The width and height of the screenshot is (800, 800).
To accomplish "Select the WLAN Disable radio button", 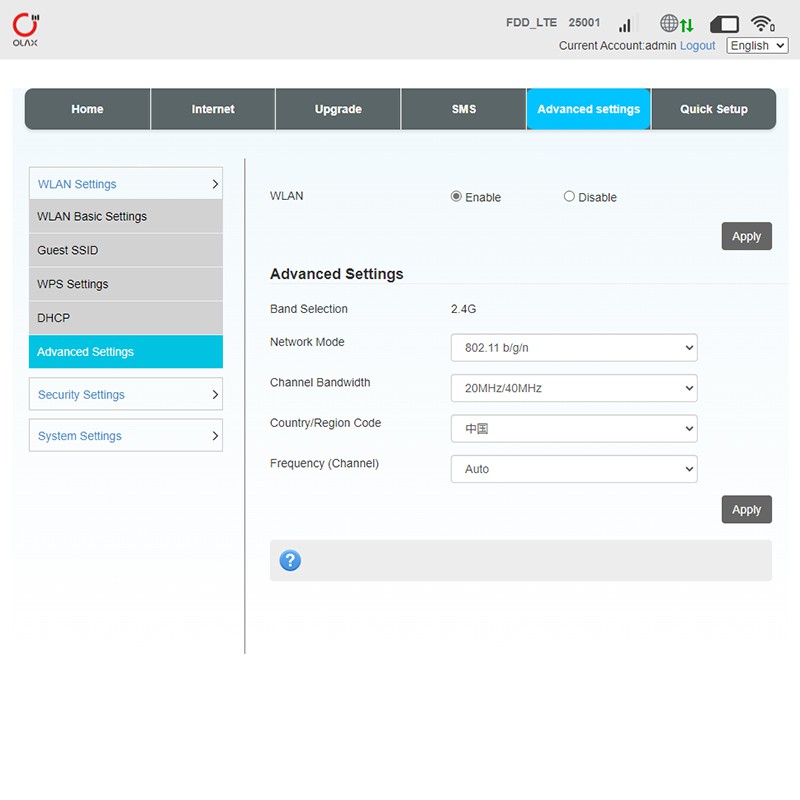I will coord(569,197).
